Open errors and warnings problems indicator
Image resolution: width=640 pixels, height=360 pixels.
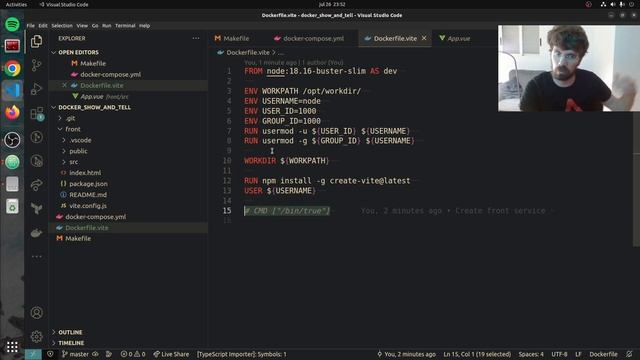tap(133, 354)
